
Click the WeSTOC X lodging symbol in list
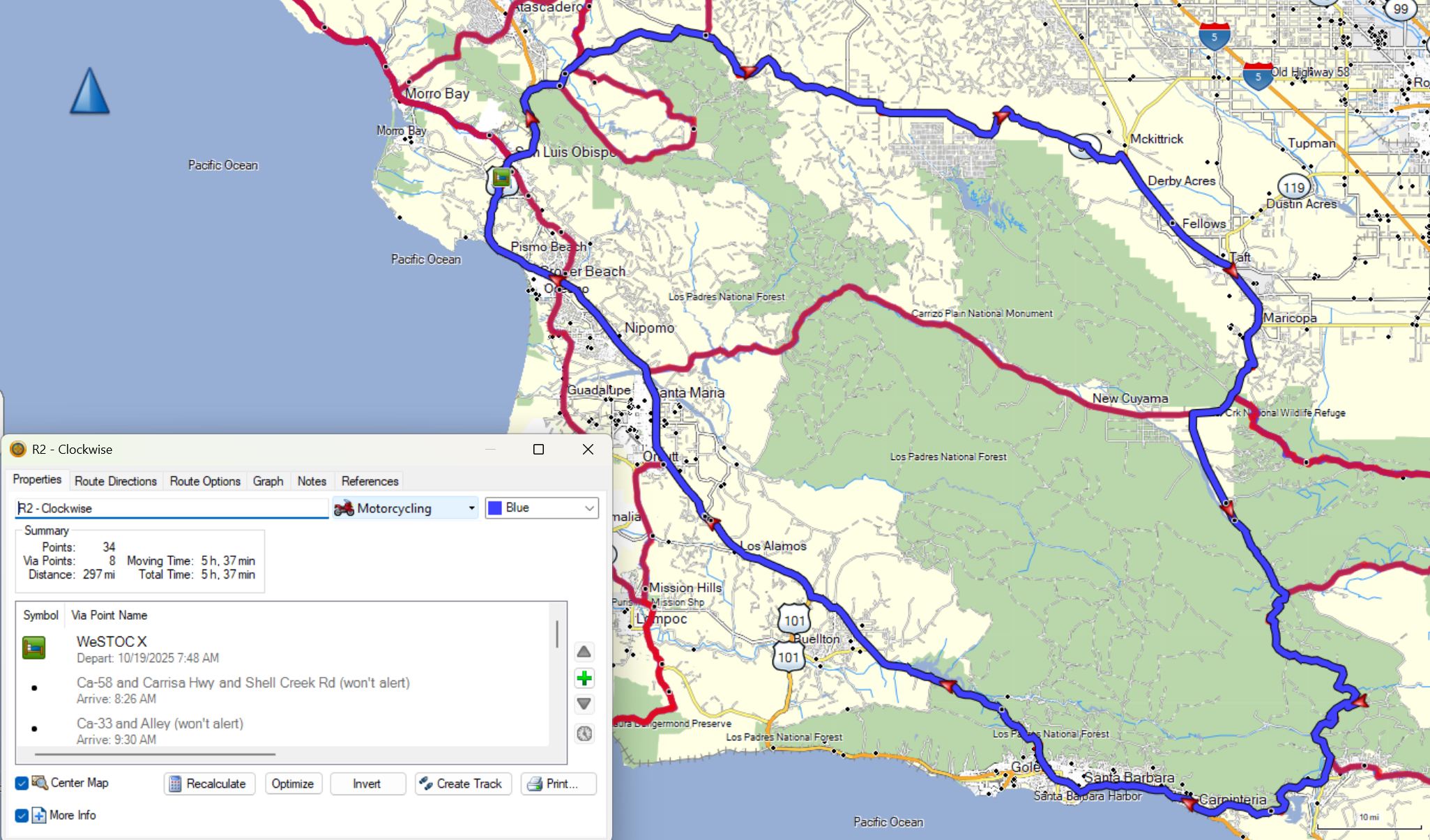coord(34,648)
